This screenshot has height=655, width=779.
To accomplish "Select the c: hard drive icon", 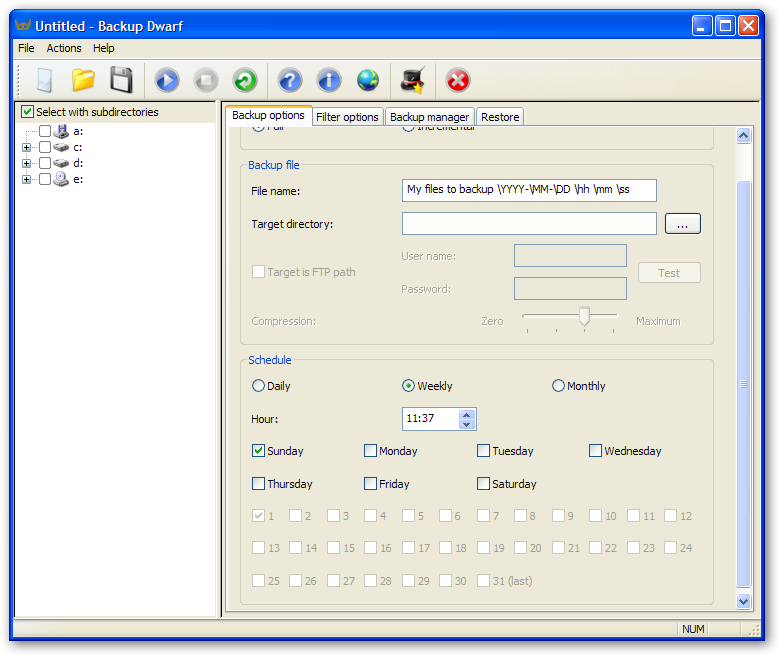I will [x=61, y=147].
